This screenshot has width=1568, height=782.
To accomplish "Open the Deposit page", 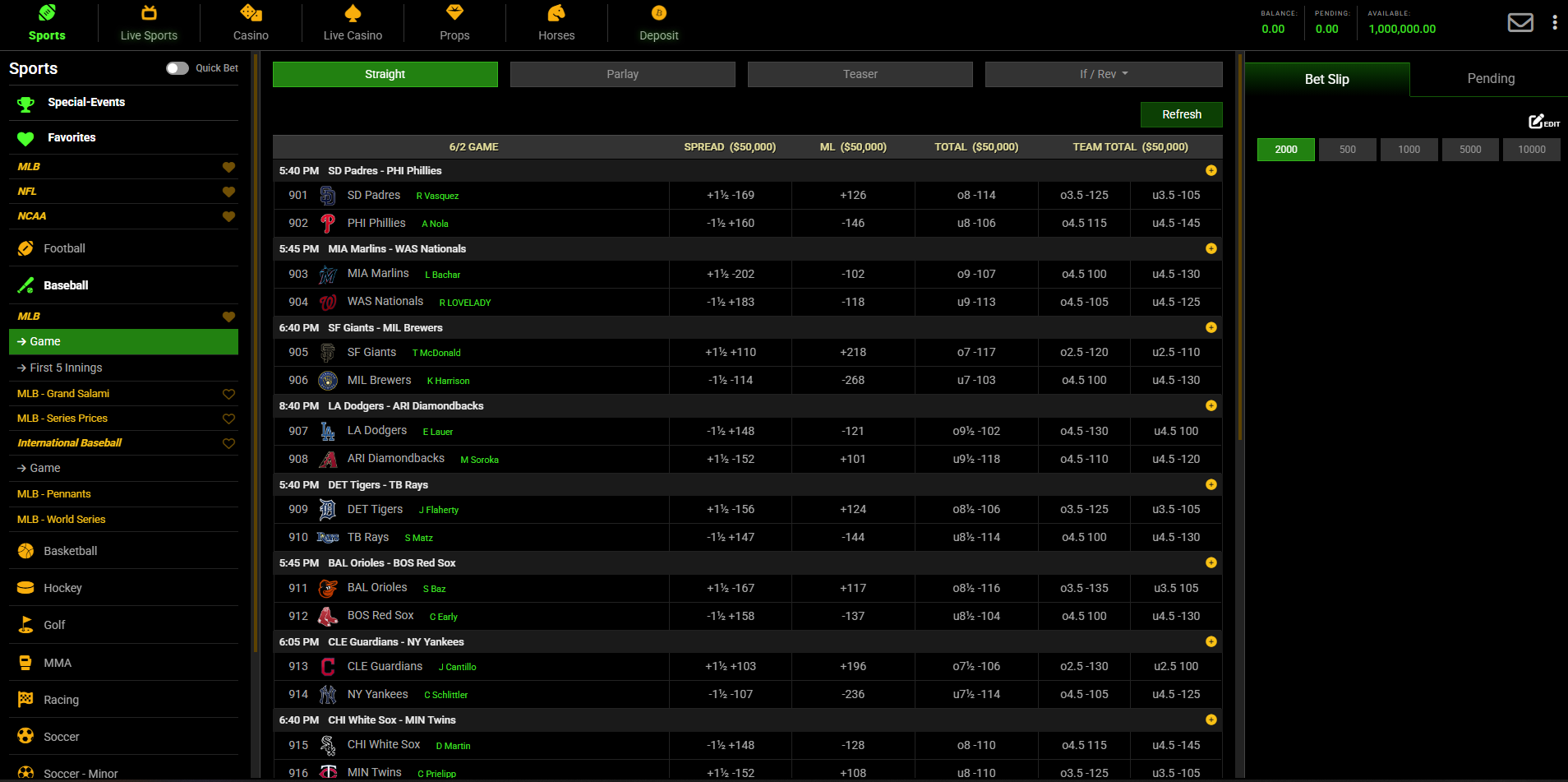I will [x=659, y=23].
